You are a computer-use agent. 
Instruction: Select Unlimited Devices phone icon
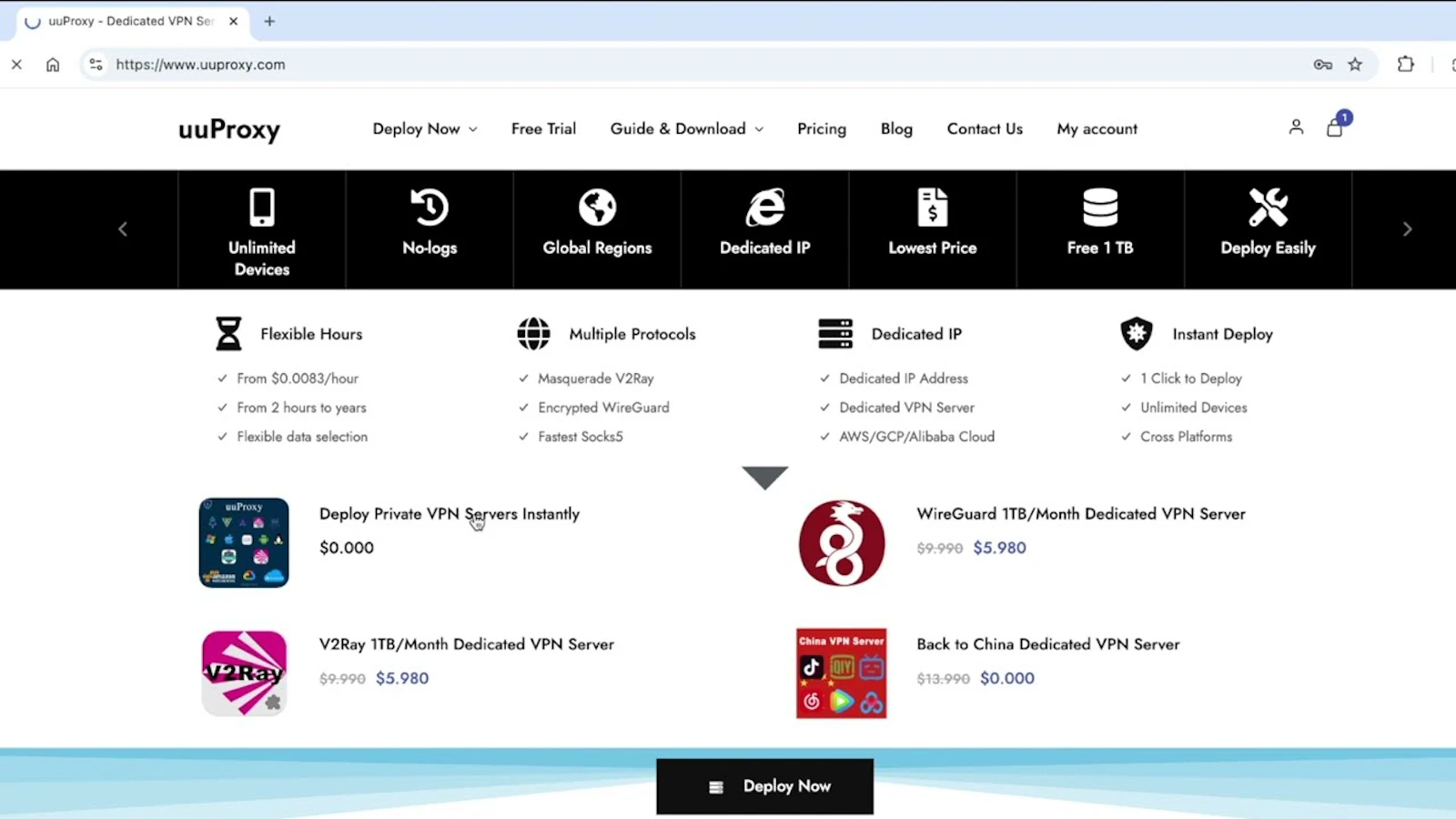coord(262,207)
